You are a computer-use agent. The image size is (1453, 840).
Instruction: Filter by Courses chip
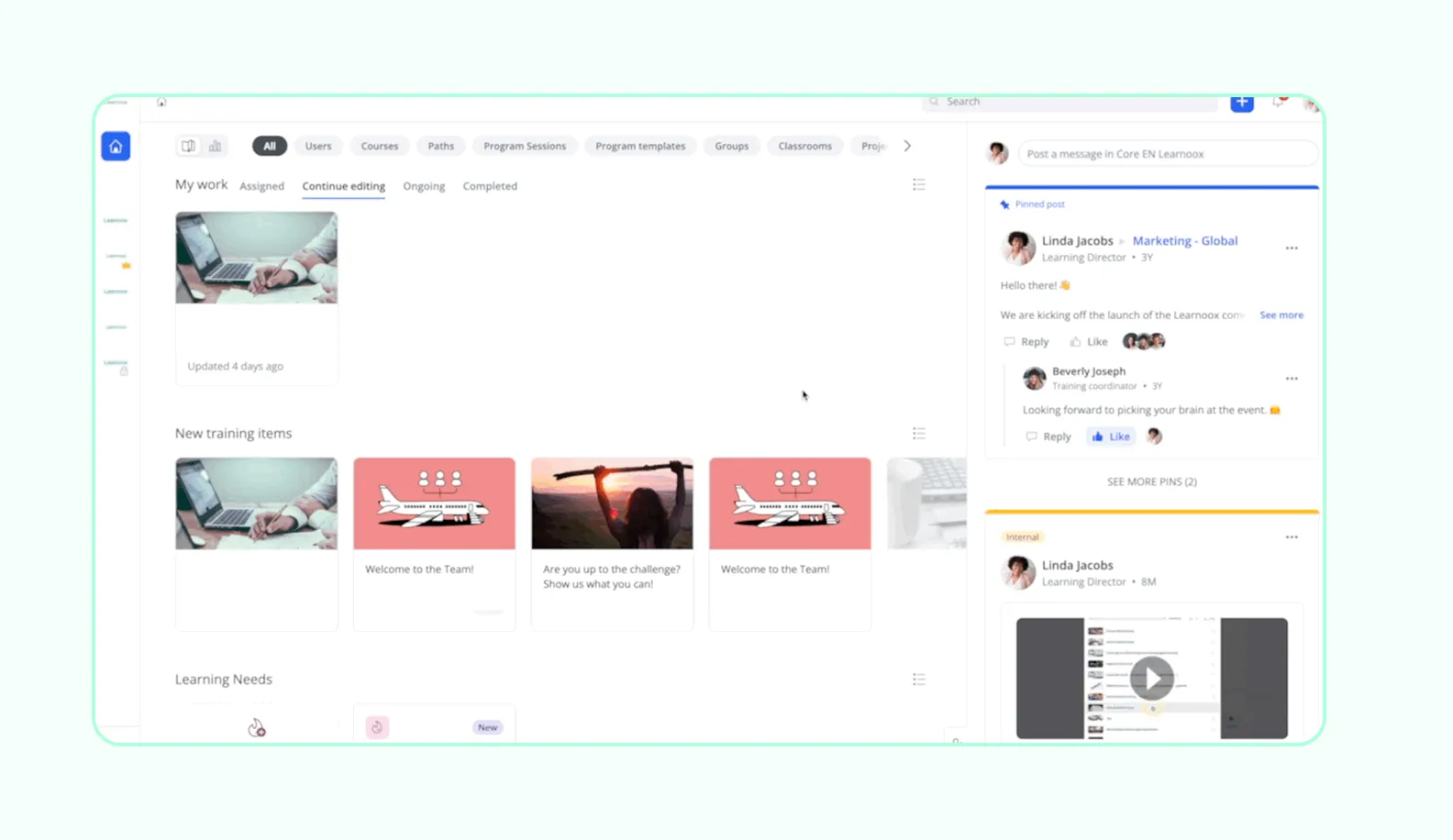pyautogui.click(x=380, y=146)
